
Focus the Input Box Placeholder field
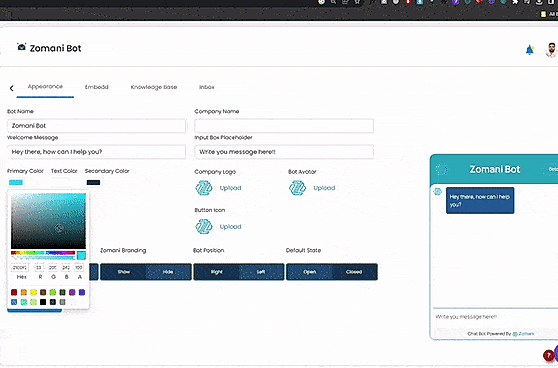click(x=284, y=152)
